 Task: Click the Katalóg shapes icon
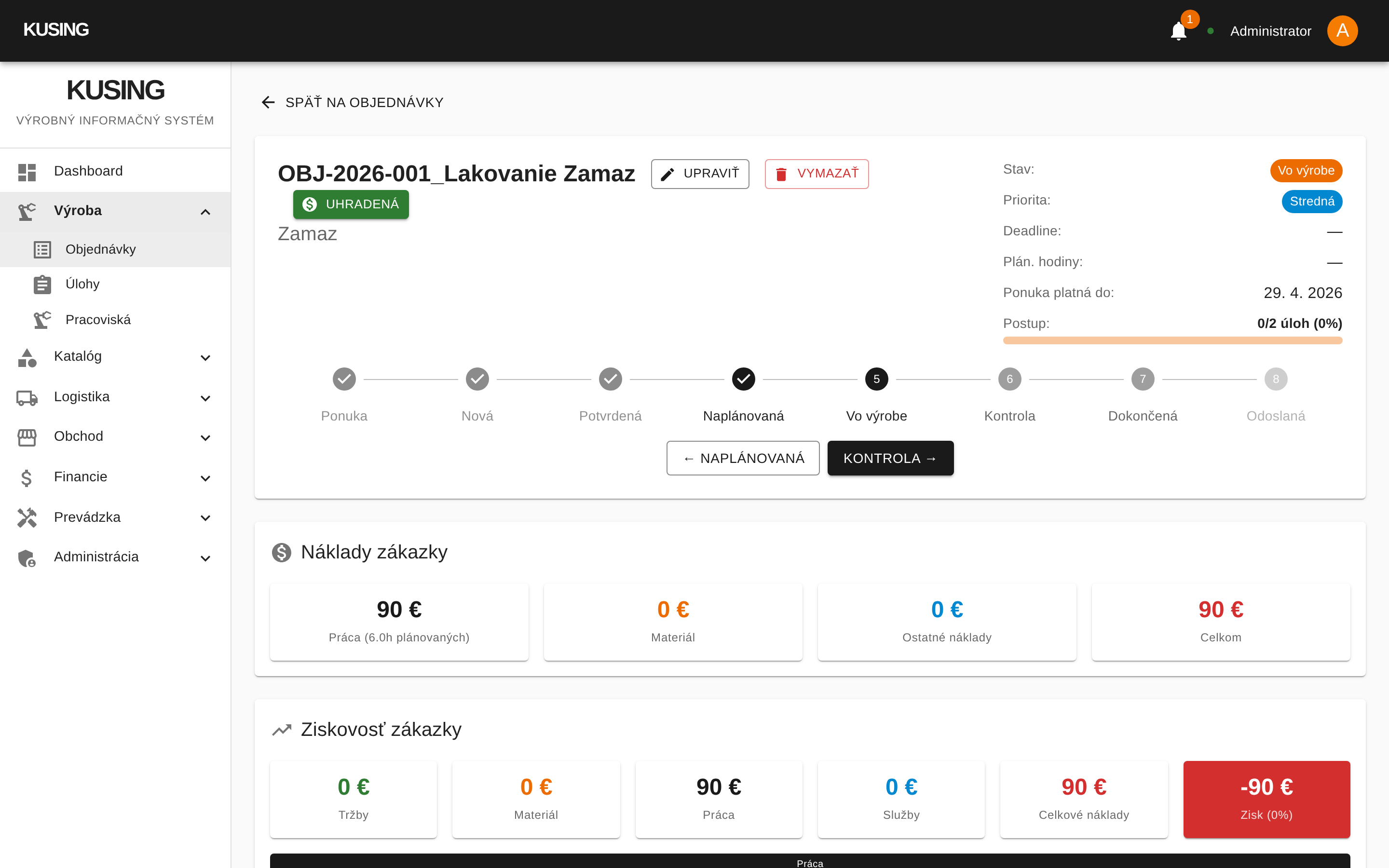pyautogui.click(x=27, y=357)
